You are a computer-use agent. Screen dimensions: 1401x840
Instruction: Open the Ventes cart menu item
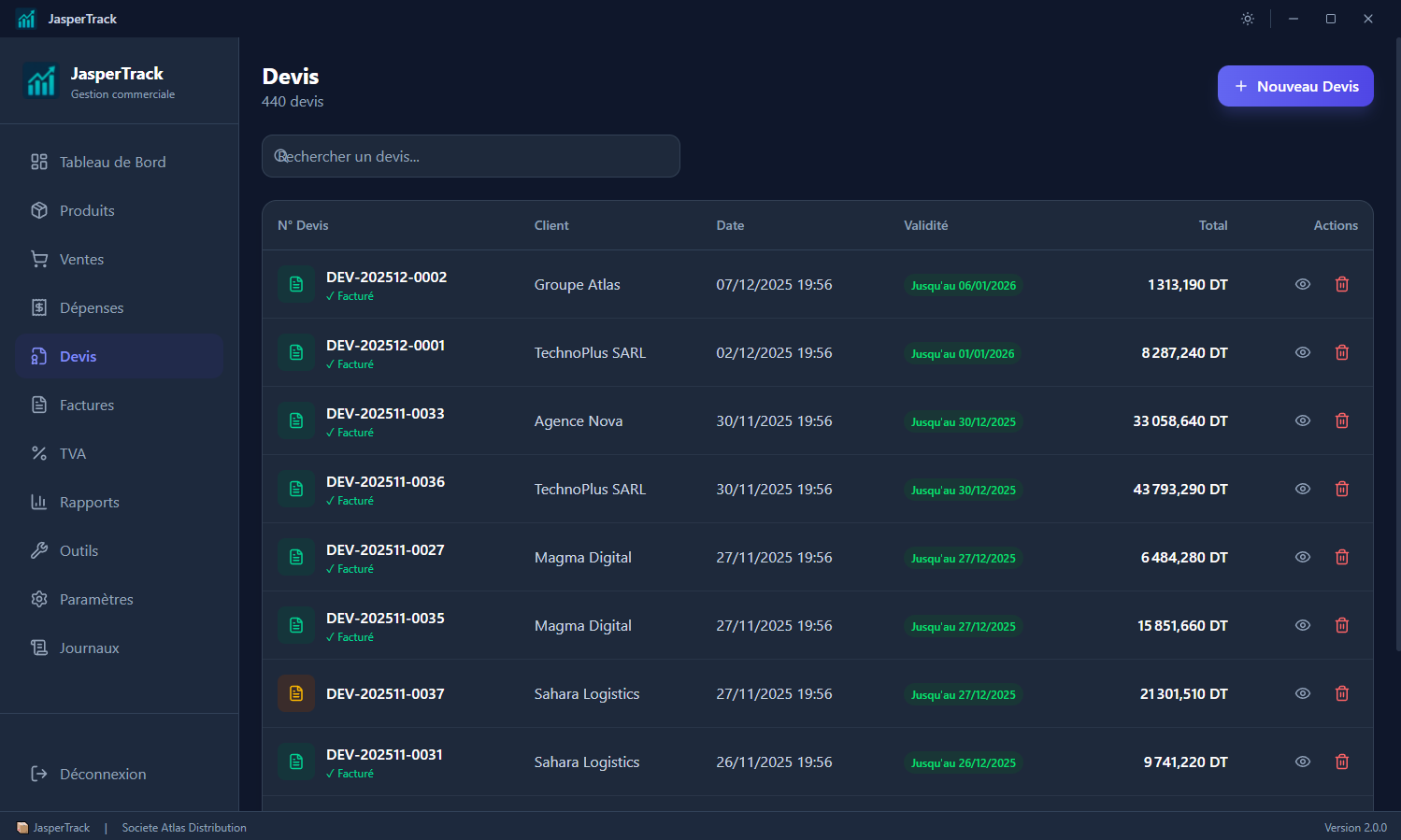pyautogui.click(x=119, y=259)
